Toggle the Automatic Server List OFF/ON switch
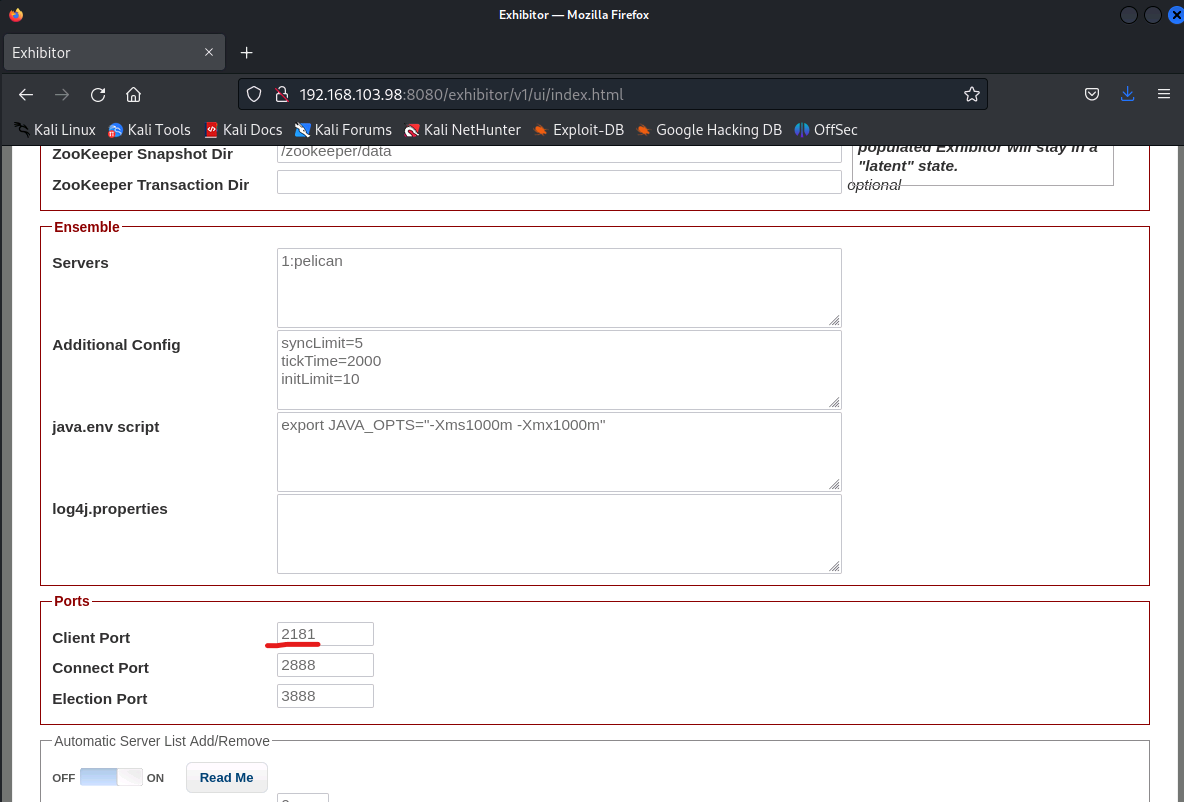Viewport: 1184px width, 802px height. [x=111, y=777]
